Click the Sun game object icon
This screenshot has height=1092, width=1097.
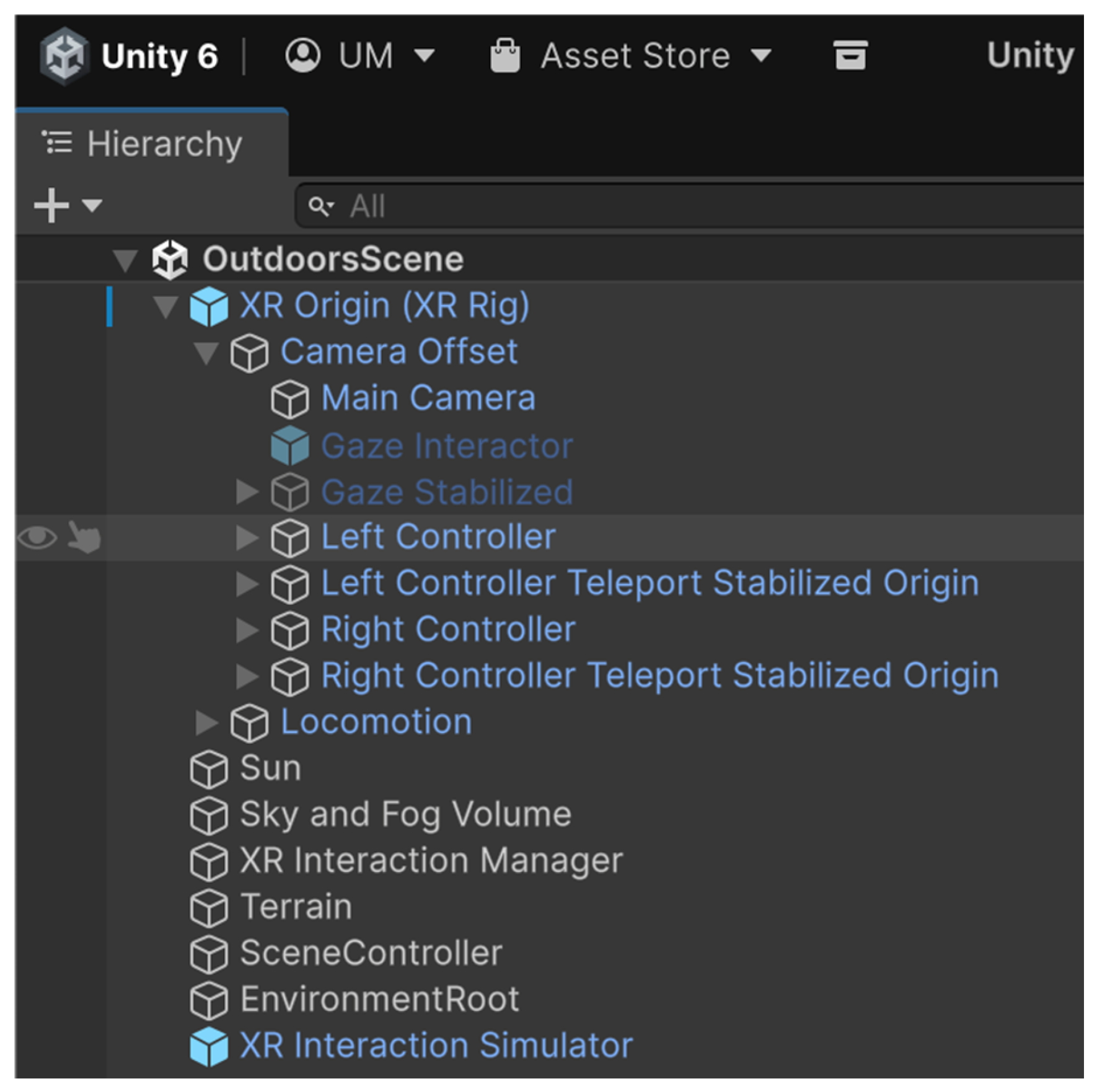coord(209,769)
